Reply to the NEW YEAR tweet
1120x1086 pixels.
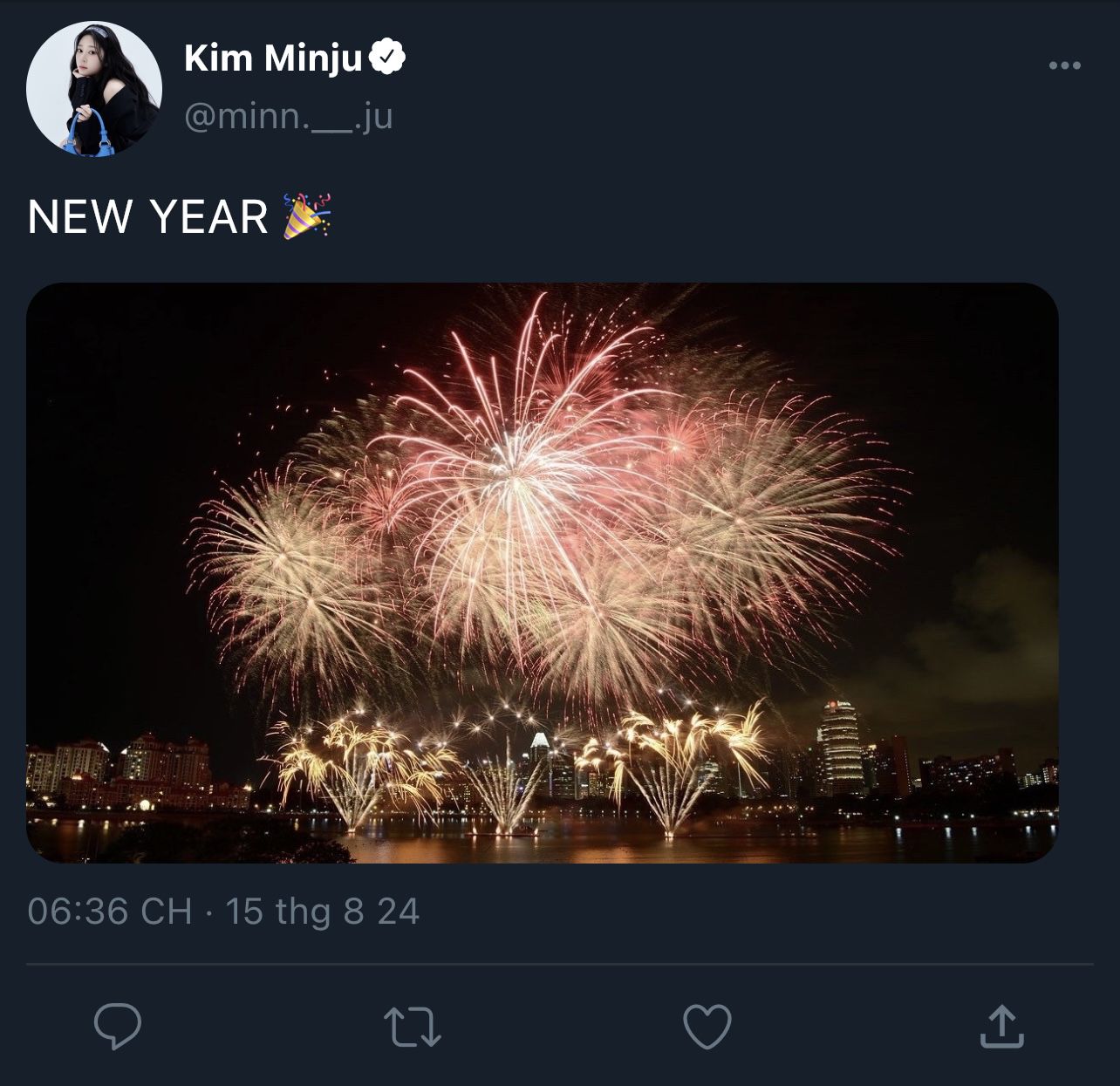118,1026
